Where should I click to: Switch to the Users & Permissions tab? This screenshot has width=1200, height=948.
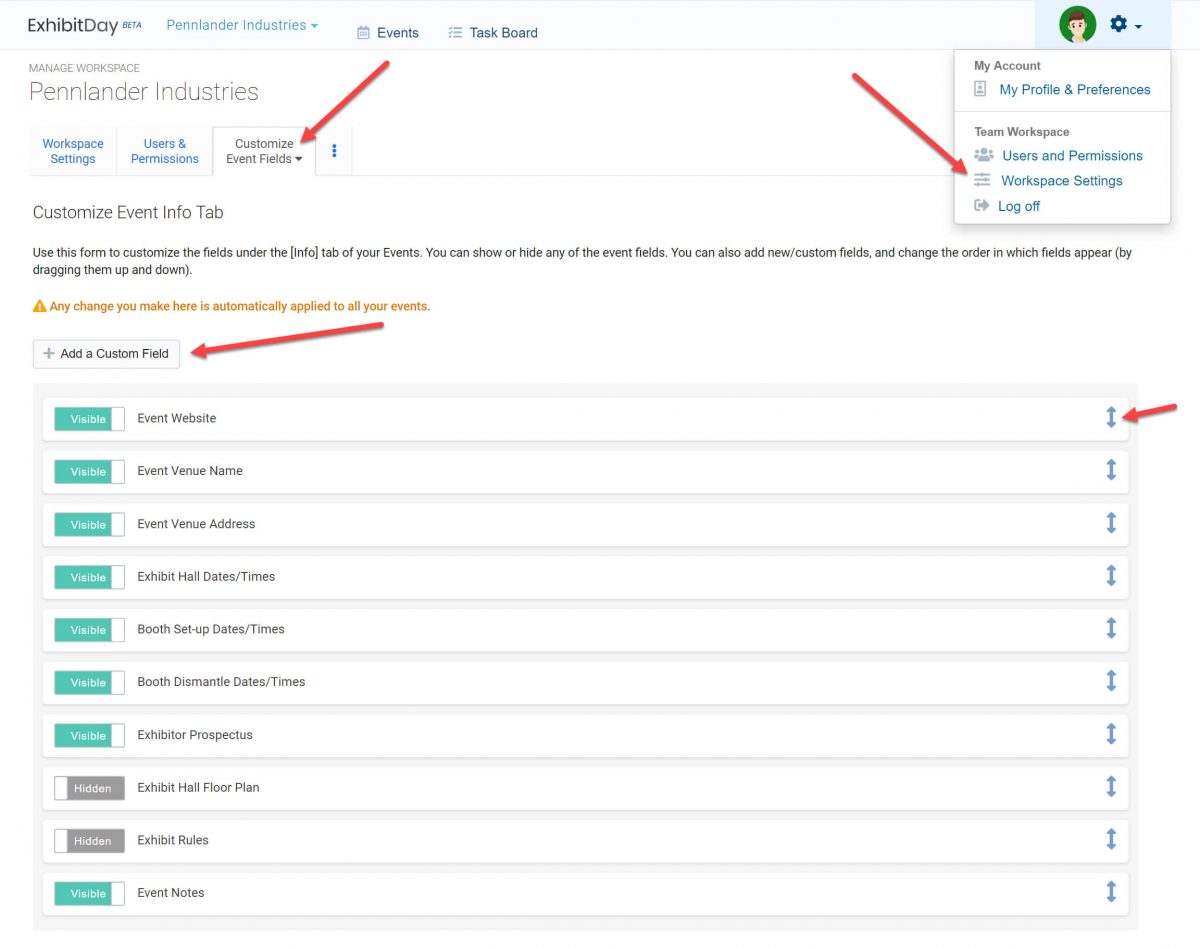tap(164, 151)
